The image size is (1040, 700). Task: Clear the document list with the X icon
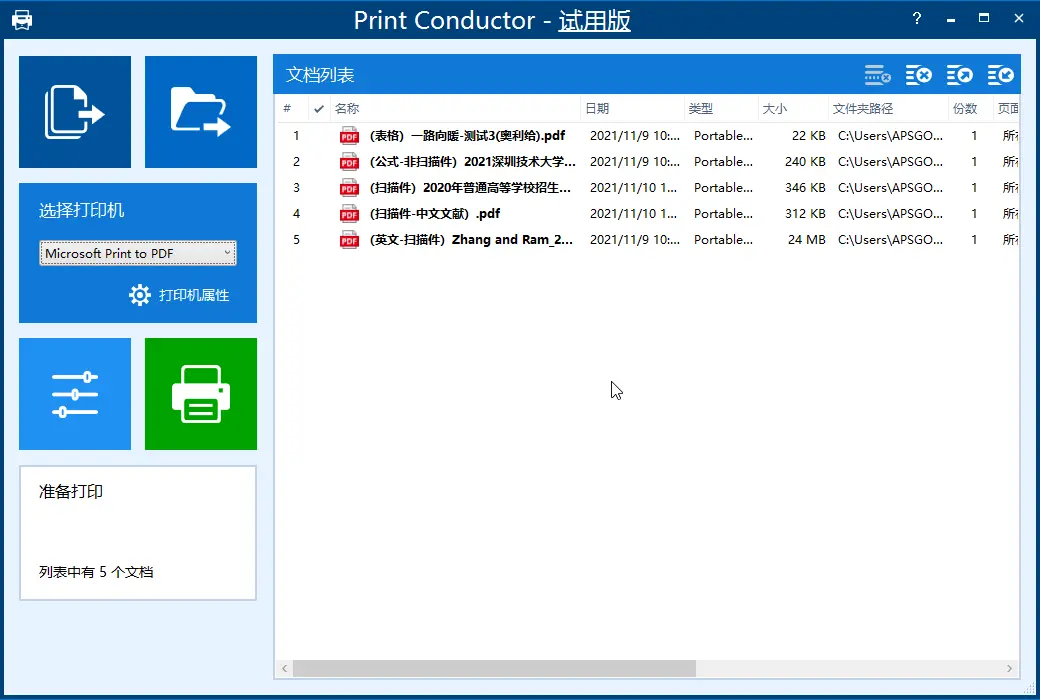pyautogui.click(x=918, y=74)
